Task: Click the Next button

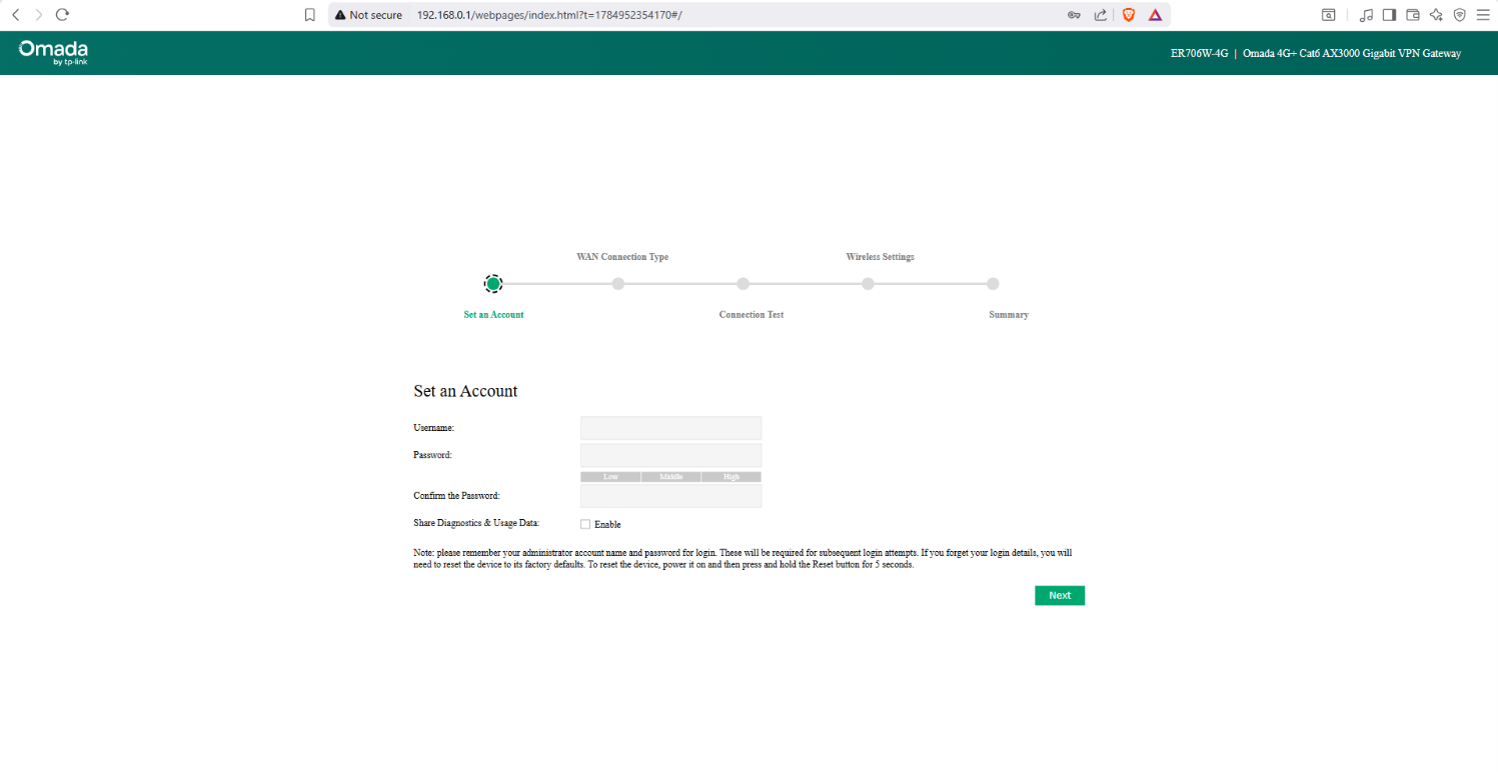Action: [1060, 595]
